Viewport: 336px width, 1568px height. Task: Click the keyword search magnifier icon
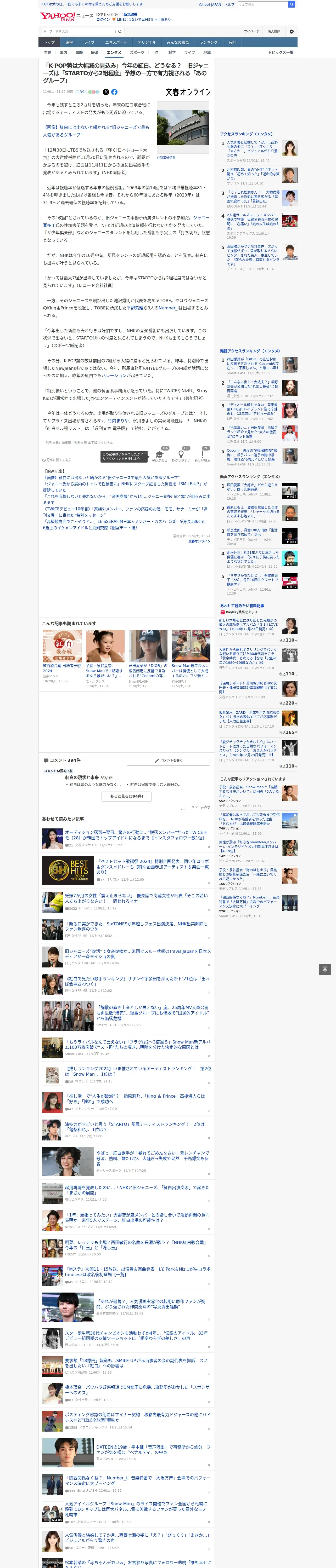point(120,32)
